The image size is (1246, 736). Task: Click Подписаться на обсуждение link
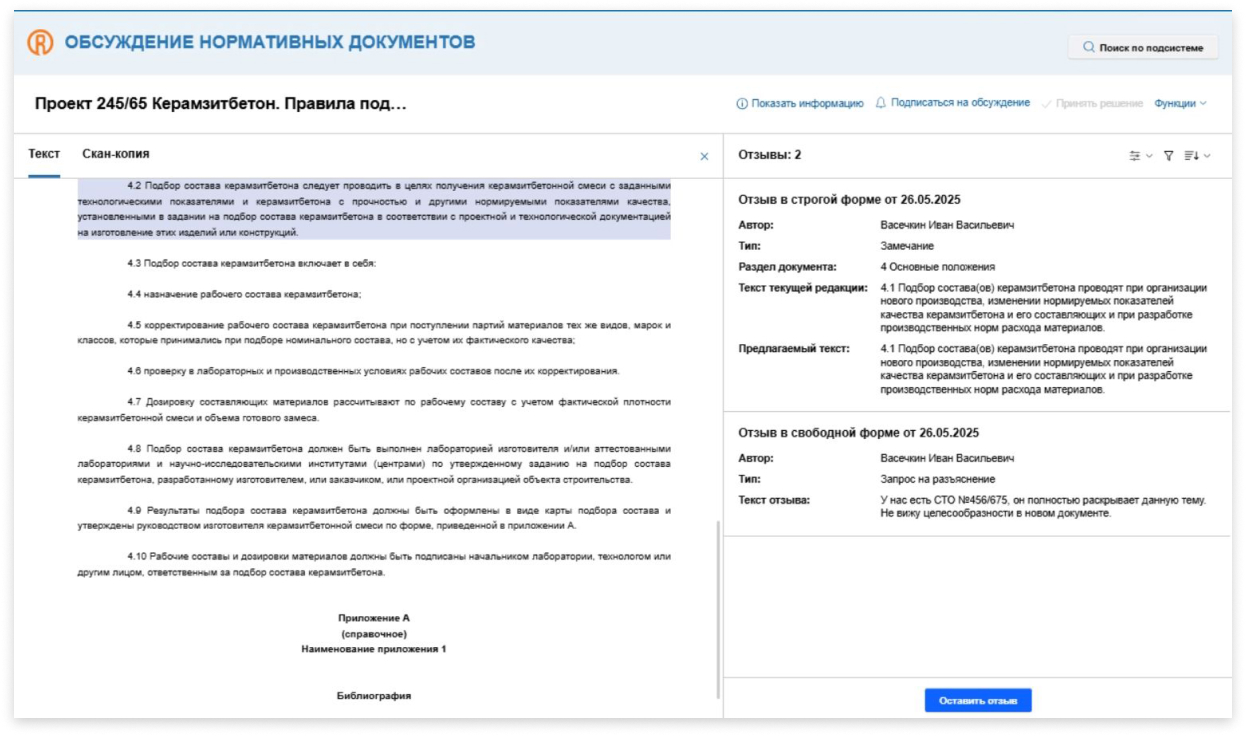[960, 103]
